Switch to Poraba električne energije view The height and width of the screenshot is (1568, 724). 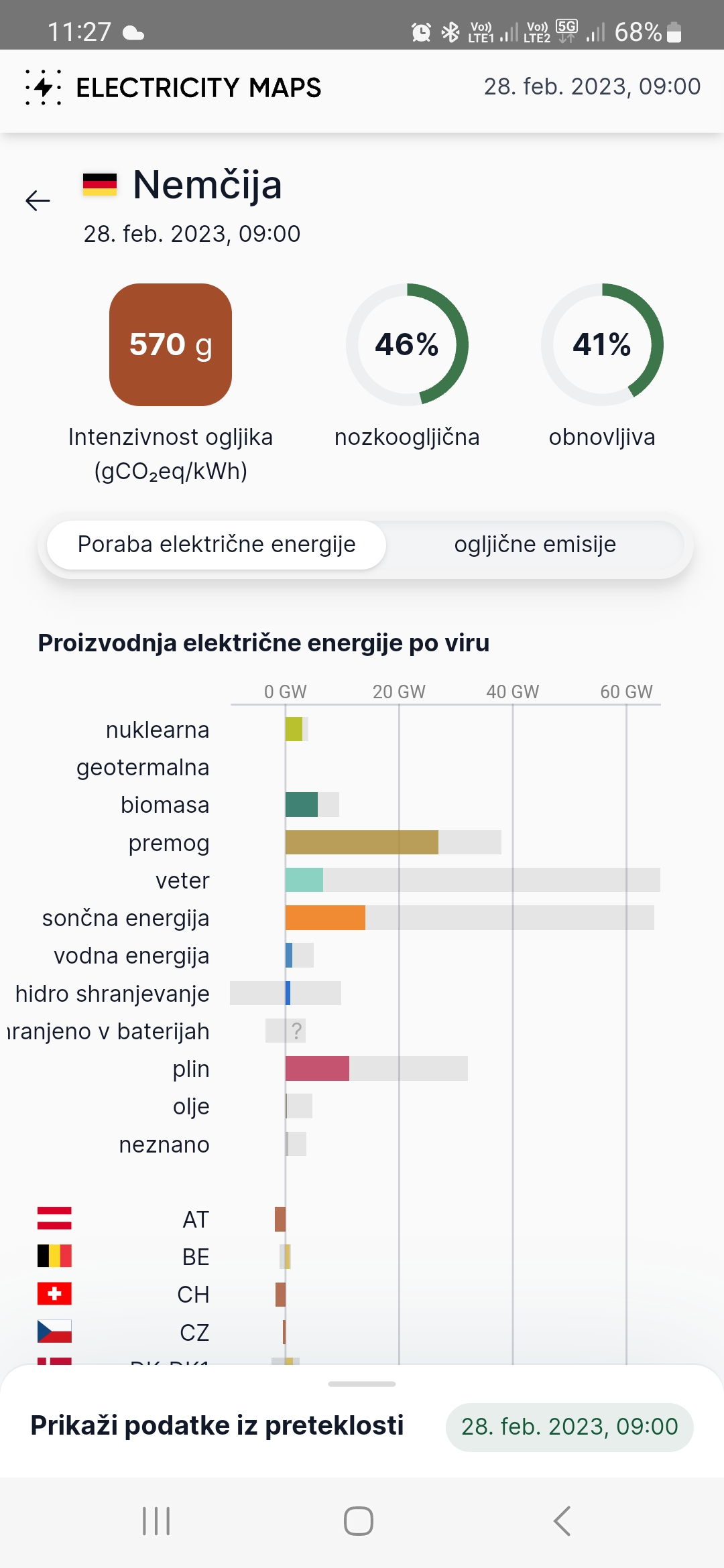(x=217, y=545)
